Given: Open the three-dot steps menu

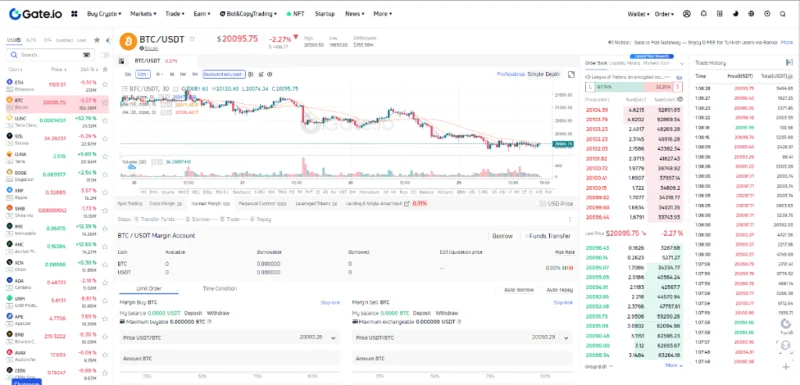Looking at the screenshot, I should tap(570, 219).
